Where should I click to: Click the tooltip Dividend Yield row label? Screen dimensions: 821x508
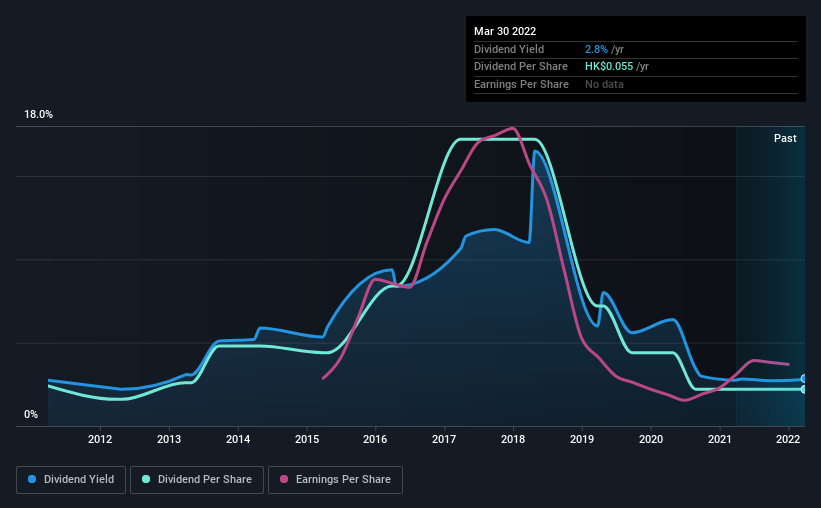pos(509,49)
